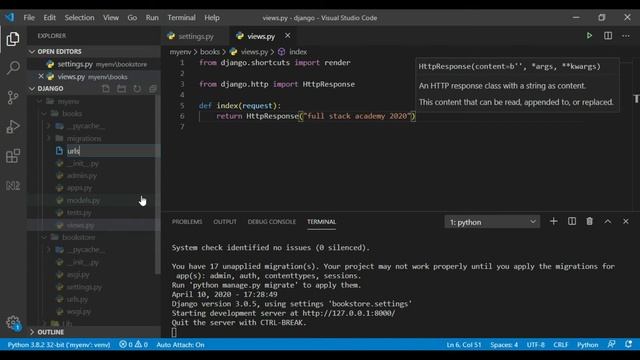640x360 pixels.
Task: Open the Run menu
Action: pyautogui.click(x=152, y=18)
